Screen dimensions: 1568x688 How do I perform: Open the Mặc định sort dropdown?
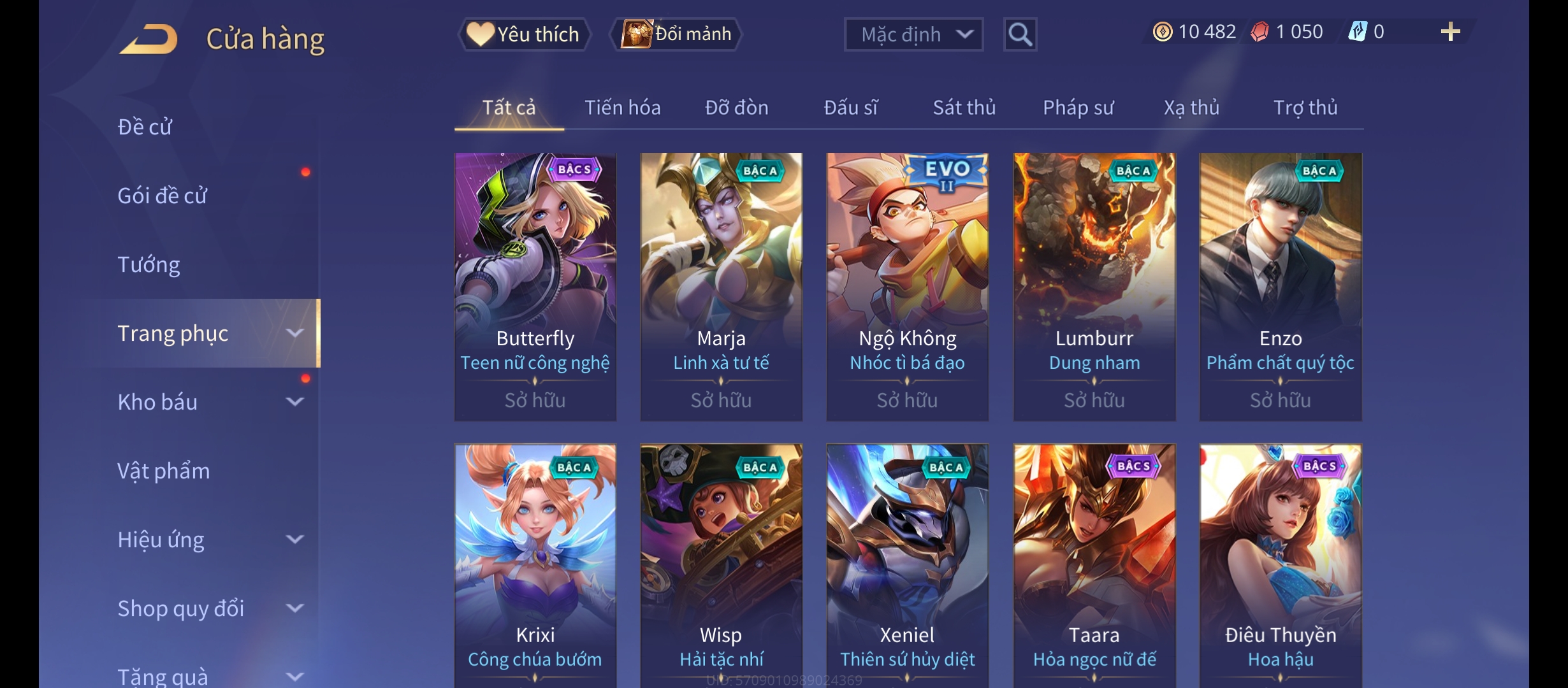coord(913,34)
